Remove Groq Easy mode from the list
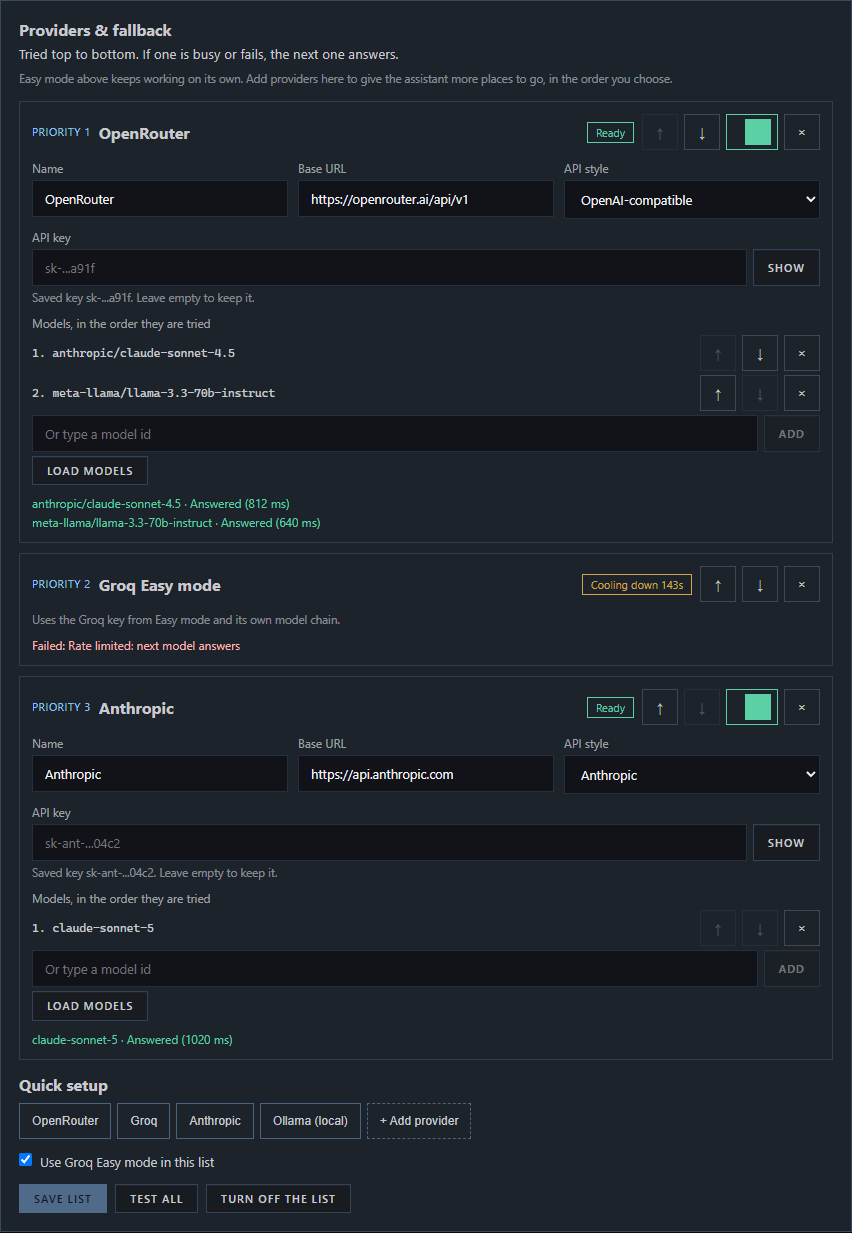The image size is (852, 1233). click(x=802, y=585)
